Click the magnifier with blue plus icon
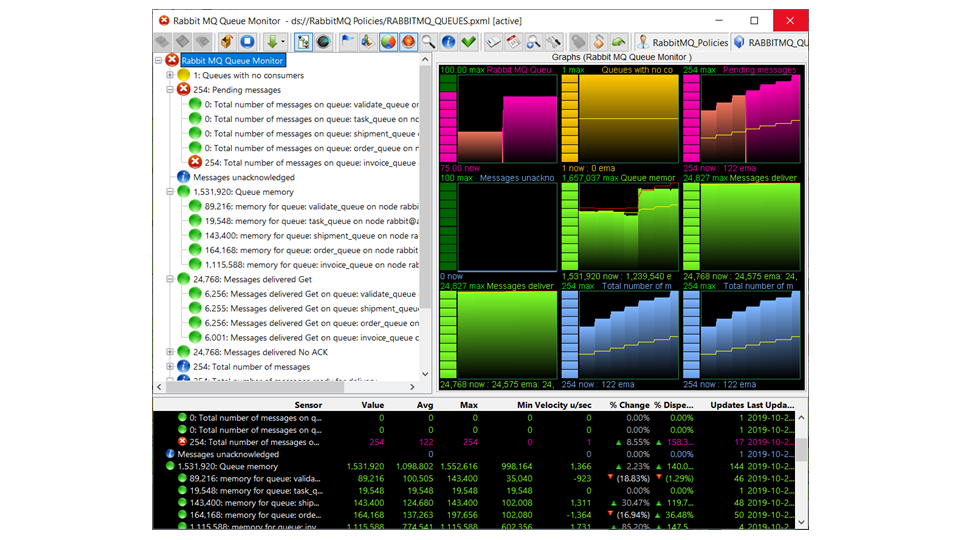 [x=533, y=42]
